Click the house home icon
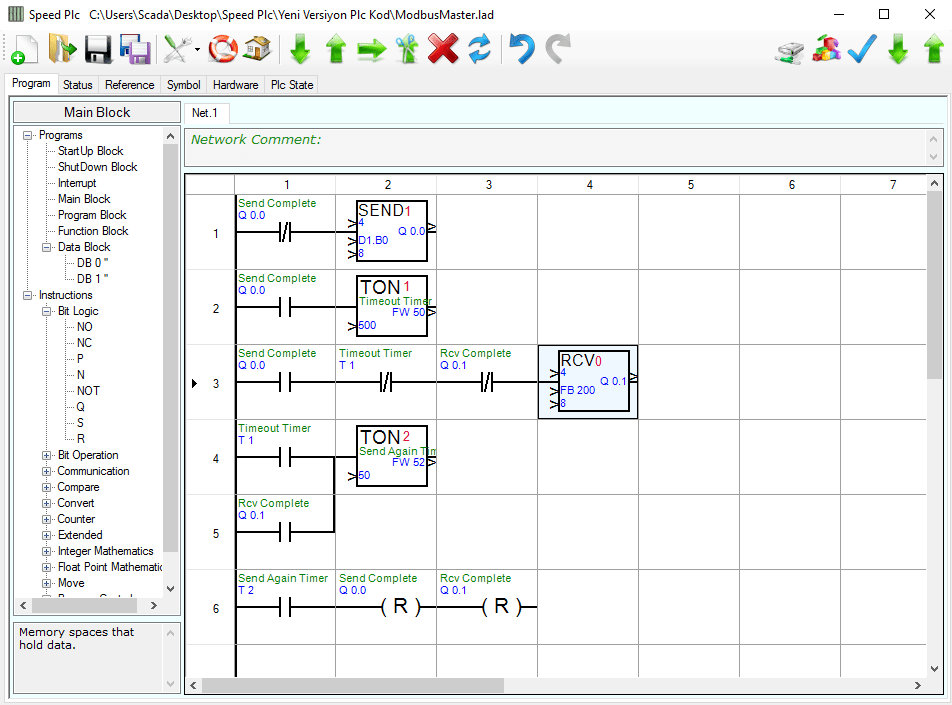 [x=257, y=48]
